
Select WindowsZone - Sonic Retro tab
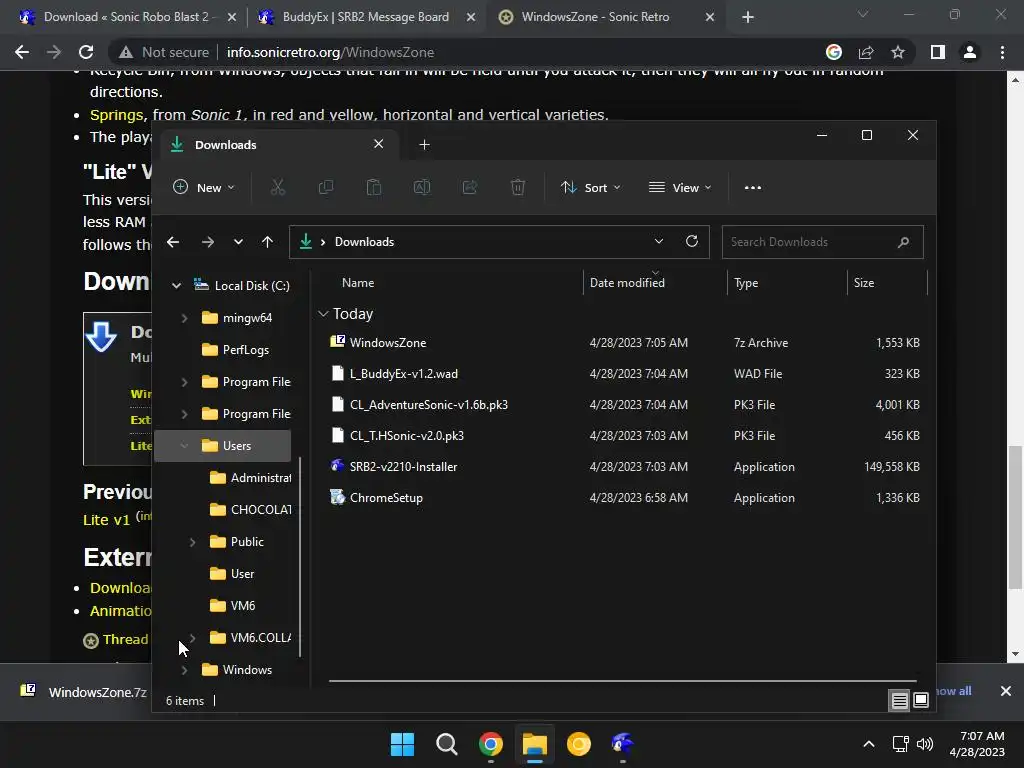pyautogui.click(x=606, y=17)
